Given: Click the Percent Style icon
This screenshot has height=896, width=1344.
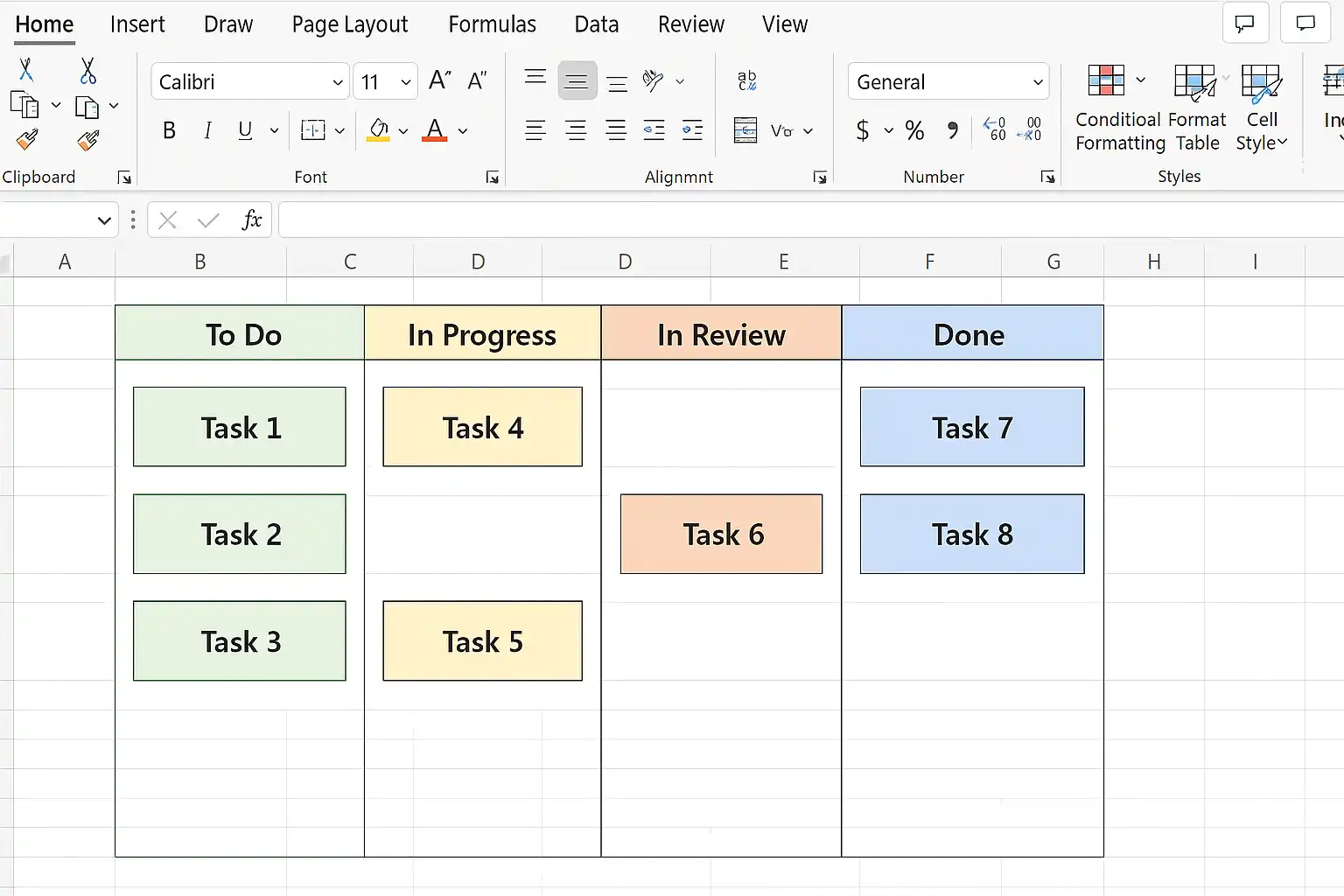Looking at the screenshot, I should (x=914, y=130).
